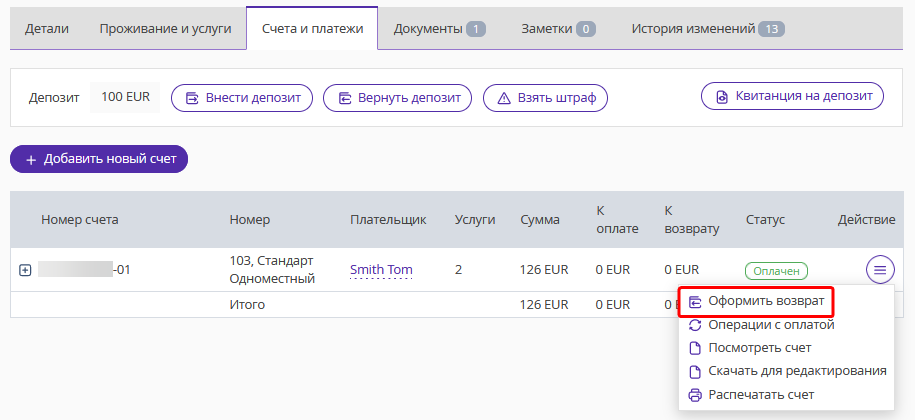The width and height of the screenshot is (915, 420).
Task: Click the Услуги column header
Action: pyautogui.click(x=475, y=220)
